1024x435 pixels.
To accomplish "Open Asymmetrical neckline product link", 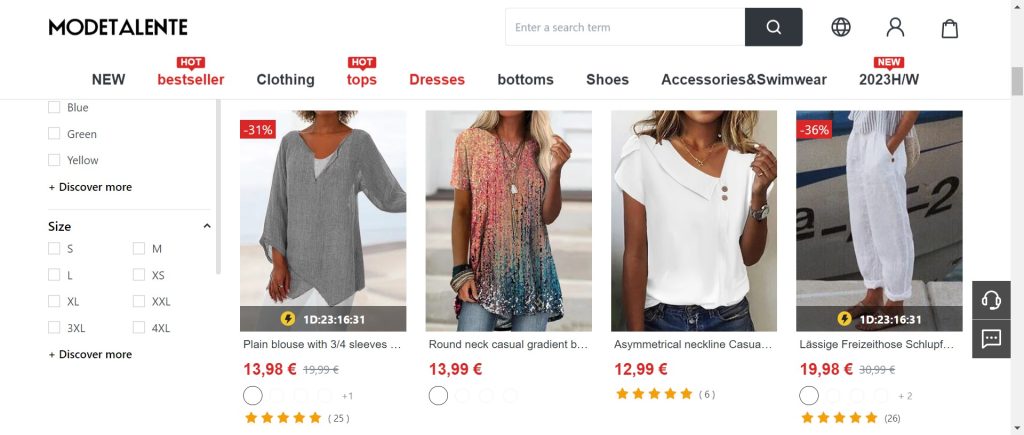I will [693, 344].
